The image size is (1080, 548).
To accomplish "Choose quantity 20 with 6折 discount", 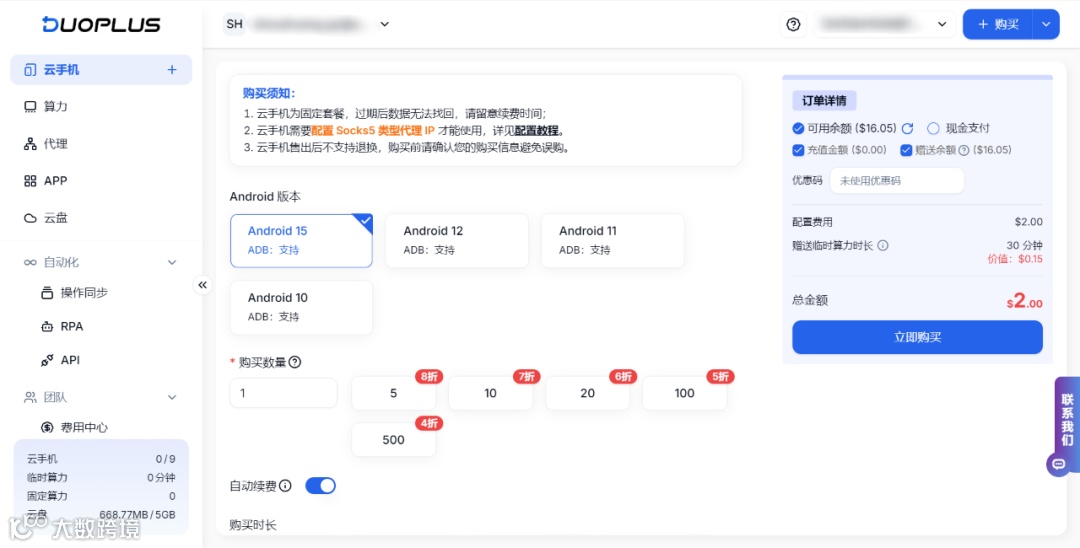I will pyautogui.click(x=588, y=393).
